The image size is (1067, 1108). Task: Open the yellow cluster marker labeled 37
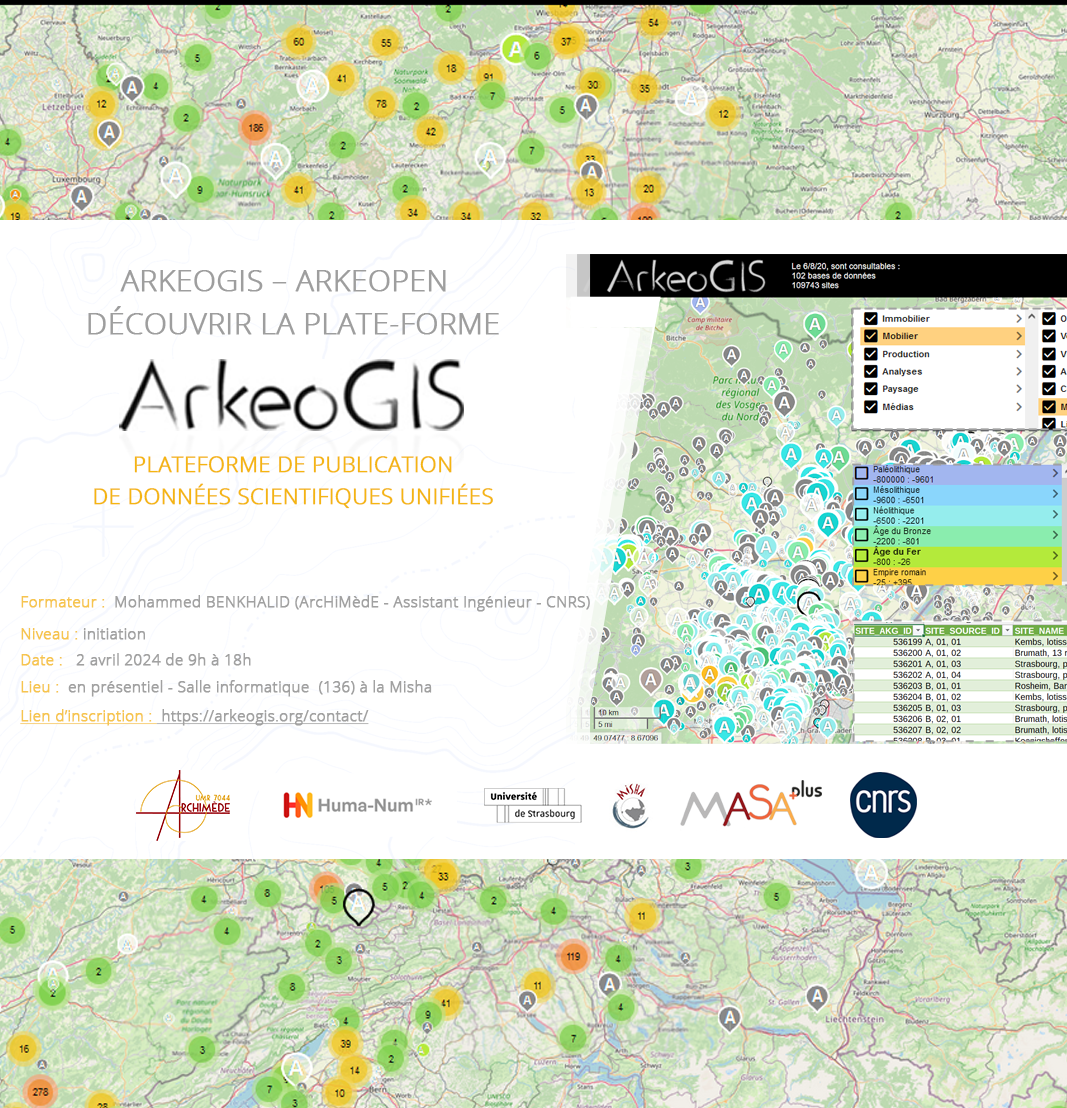pos(567,42)
